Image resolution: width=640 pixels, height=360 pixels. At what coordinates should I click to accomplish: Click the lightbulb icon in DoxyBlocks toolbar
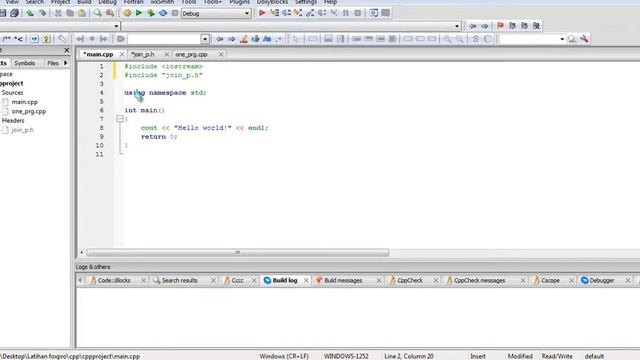pyautogui.click(x=47, y=39)
